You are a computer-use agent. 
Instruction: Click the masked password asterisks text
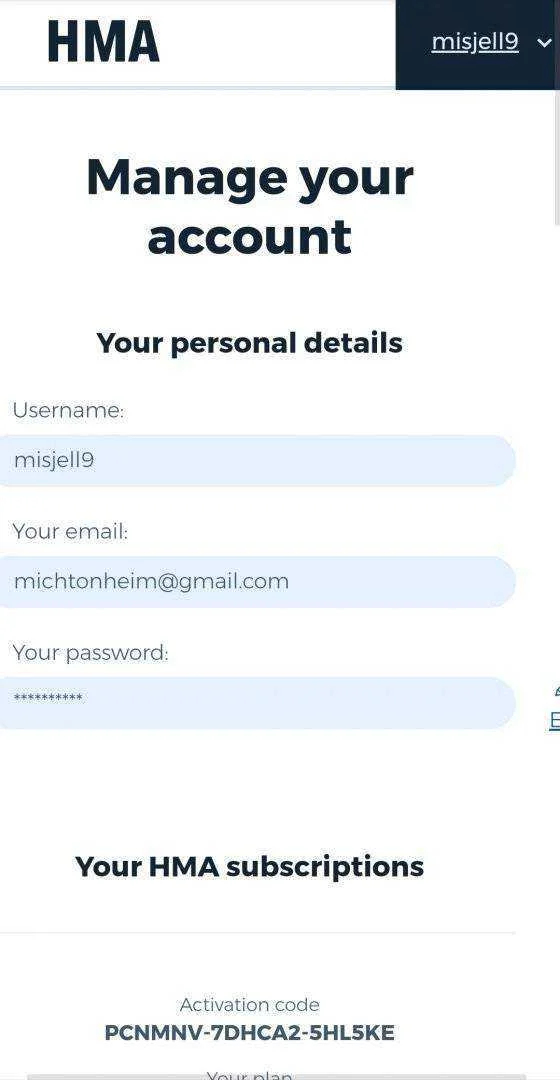click(x=48, y=698)
